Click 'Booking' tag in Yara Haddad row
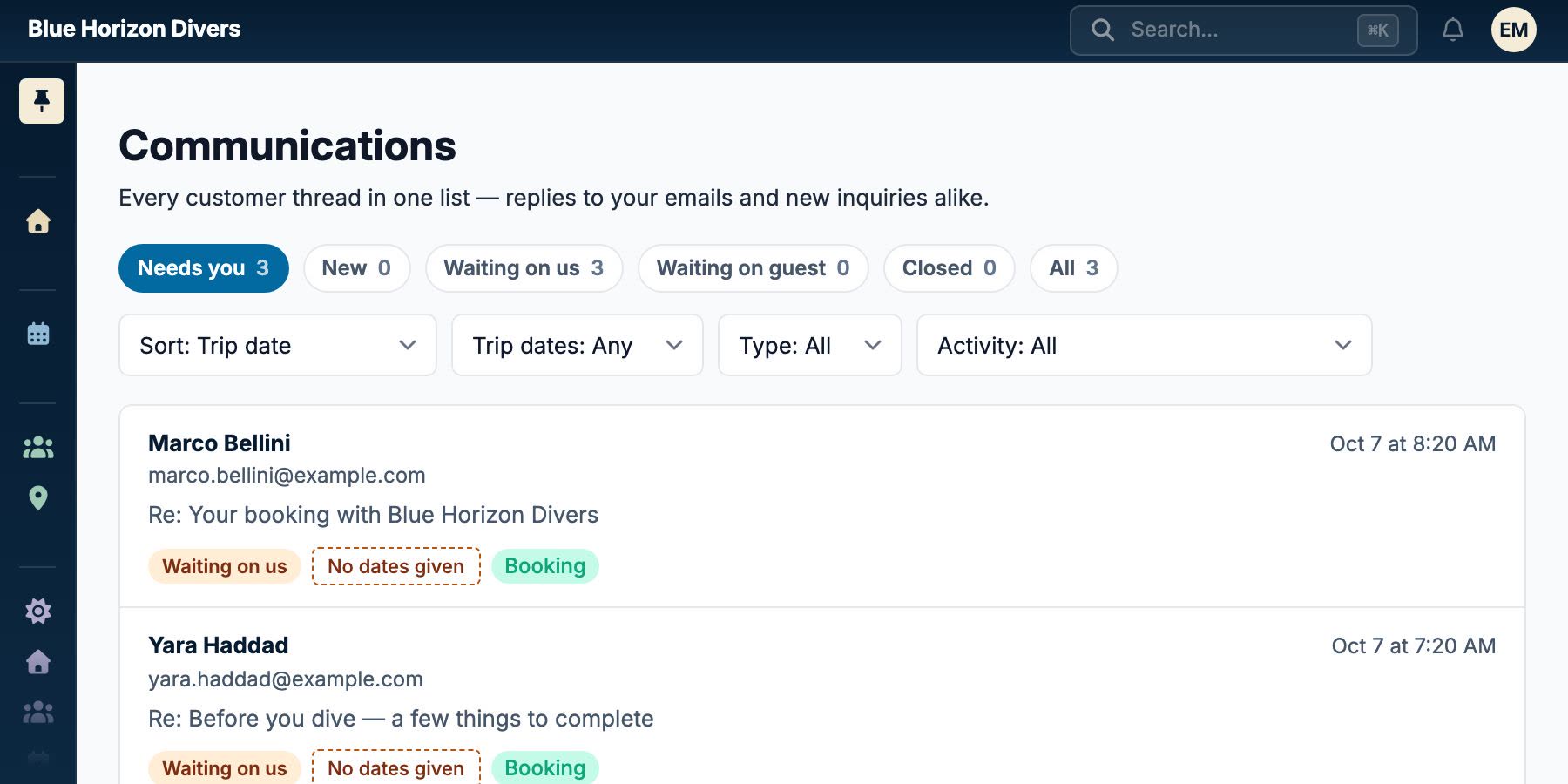 pos(545,767)
